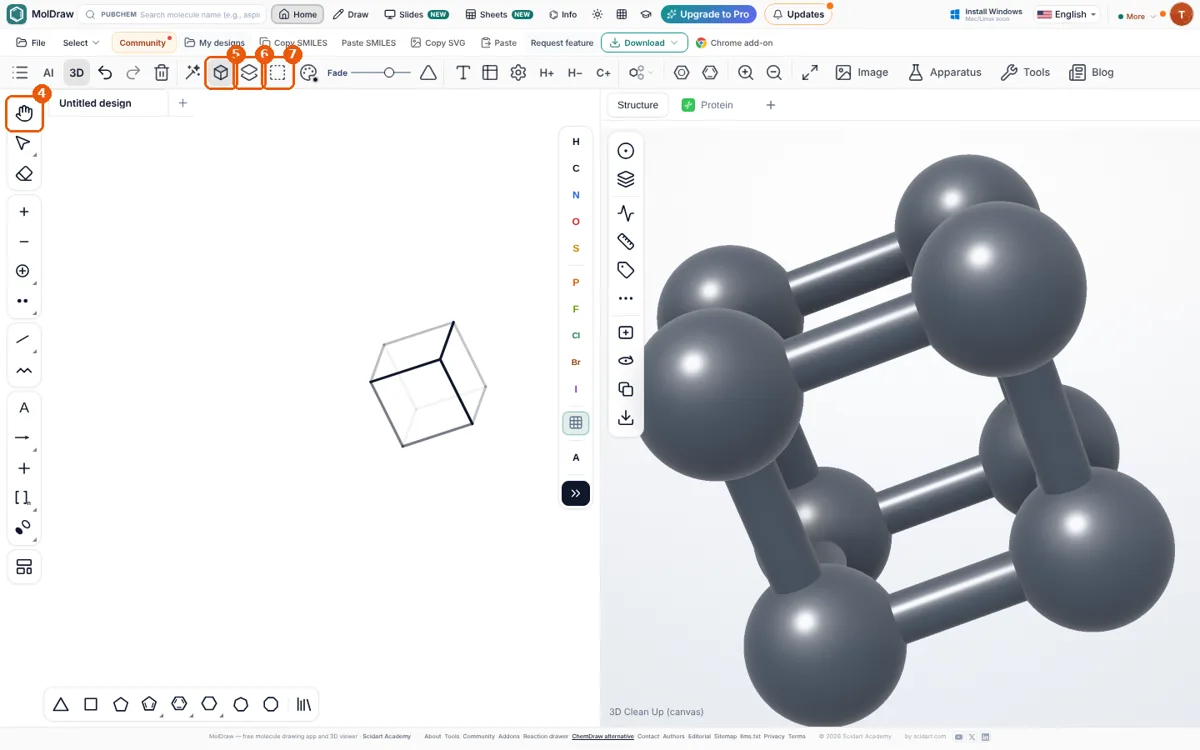1200x750 pixels.
Task: Select the negative charge minus tool
Action: click(x=24, y=242)
